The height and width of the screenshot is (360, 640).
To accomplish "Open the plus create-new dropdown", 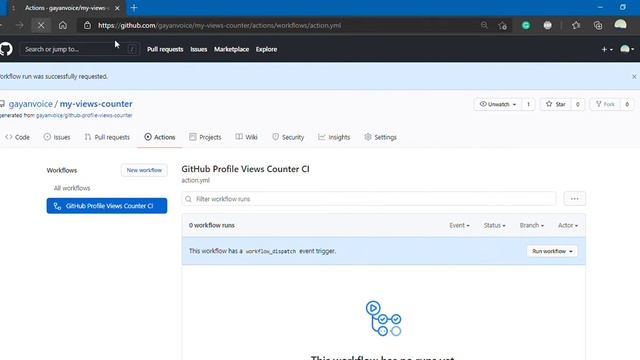I will (607, 49).
